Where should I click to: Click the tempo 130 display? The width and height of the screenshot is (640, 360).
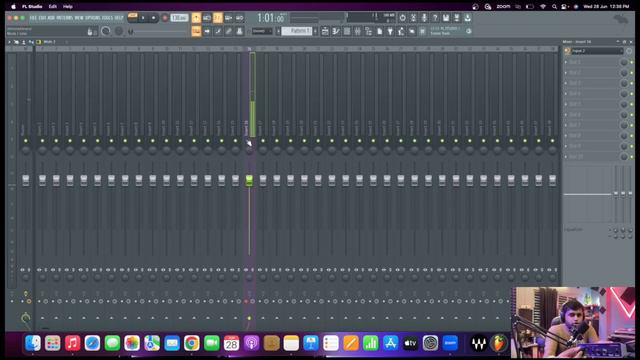point(179,18)
